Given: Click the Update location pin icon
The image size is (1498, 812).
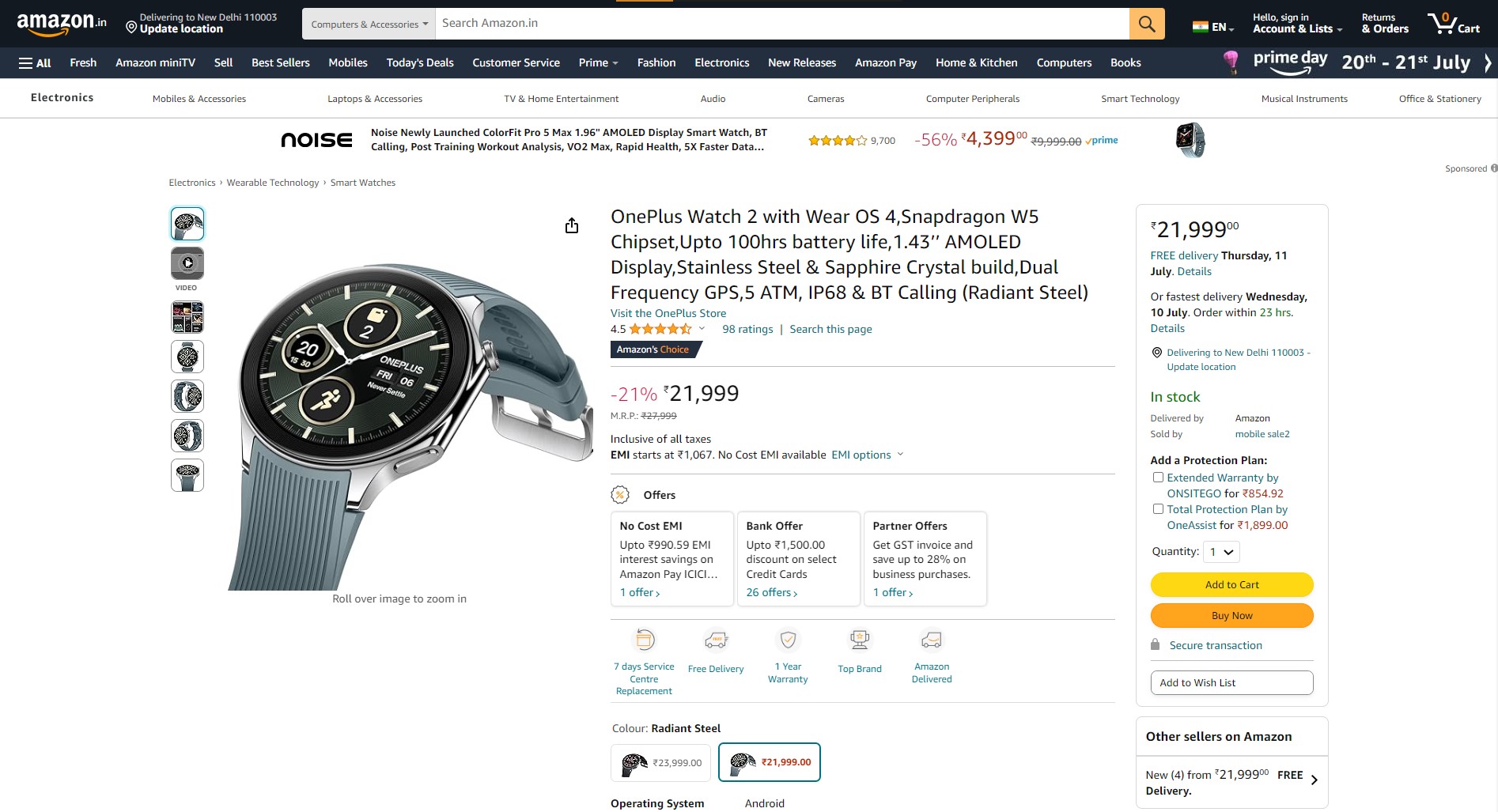Looking at the screenshot, I should [131, 28].
